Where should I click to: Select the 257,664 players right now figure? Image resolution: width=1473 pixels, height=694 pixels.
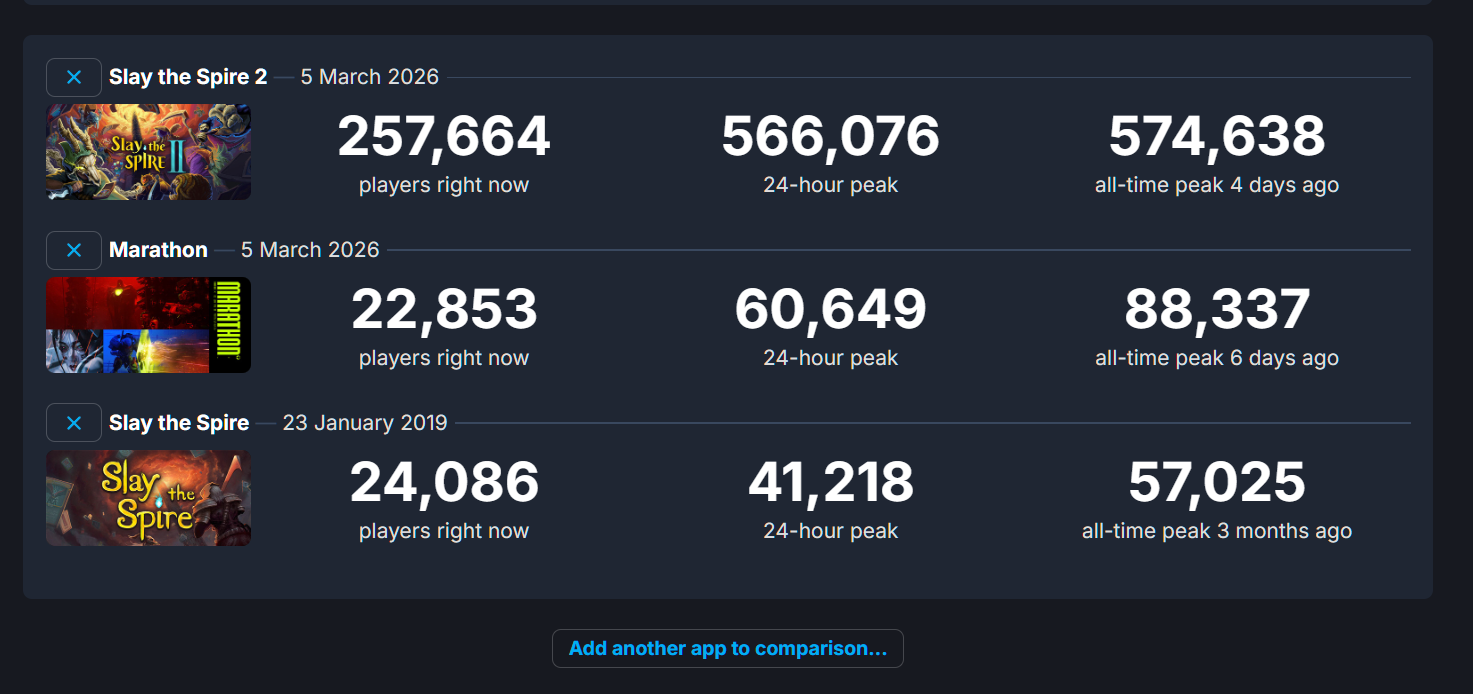pyautogui.click(x=444, y=137)
